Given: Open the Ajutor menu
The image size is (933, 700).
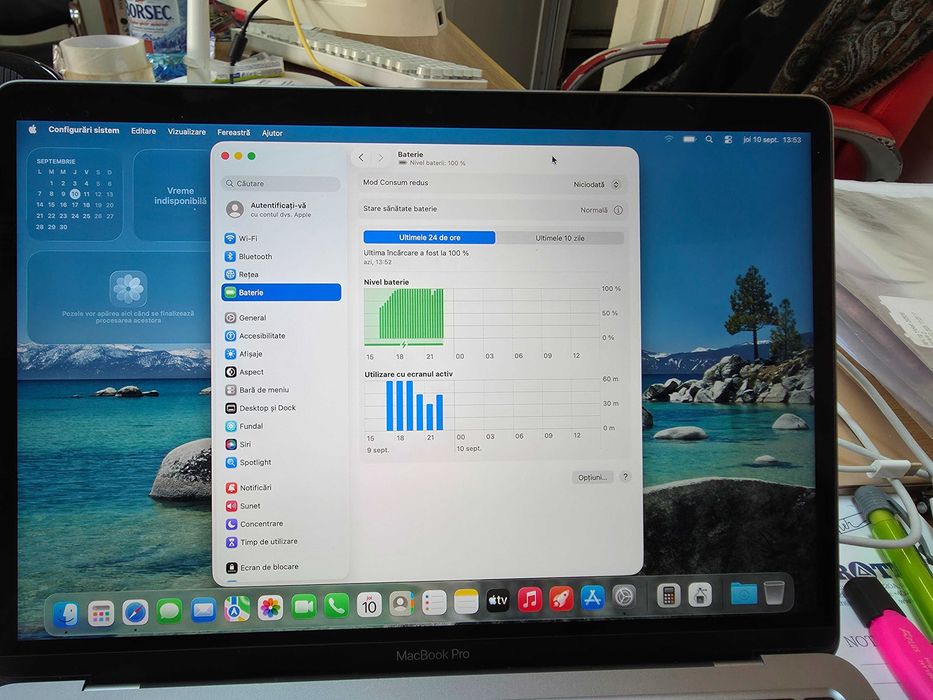Looking at the screenshot, I should pyautogui.click(x=272, y=133).
